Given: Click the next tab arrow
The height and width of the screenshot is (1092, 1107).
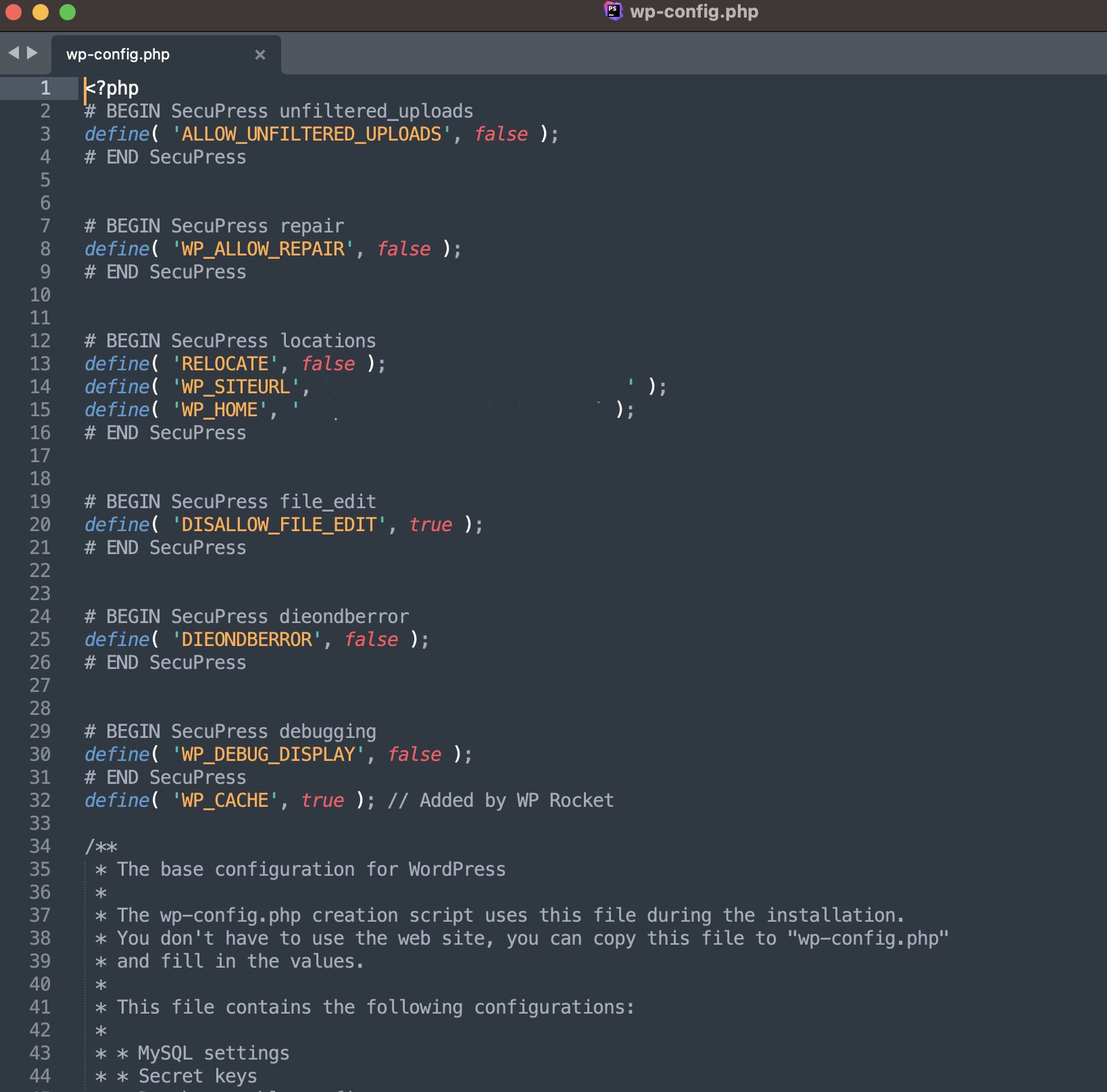Looking at the screenshot, I should point(32,53).
